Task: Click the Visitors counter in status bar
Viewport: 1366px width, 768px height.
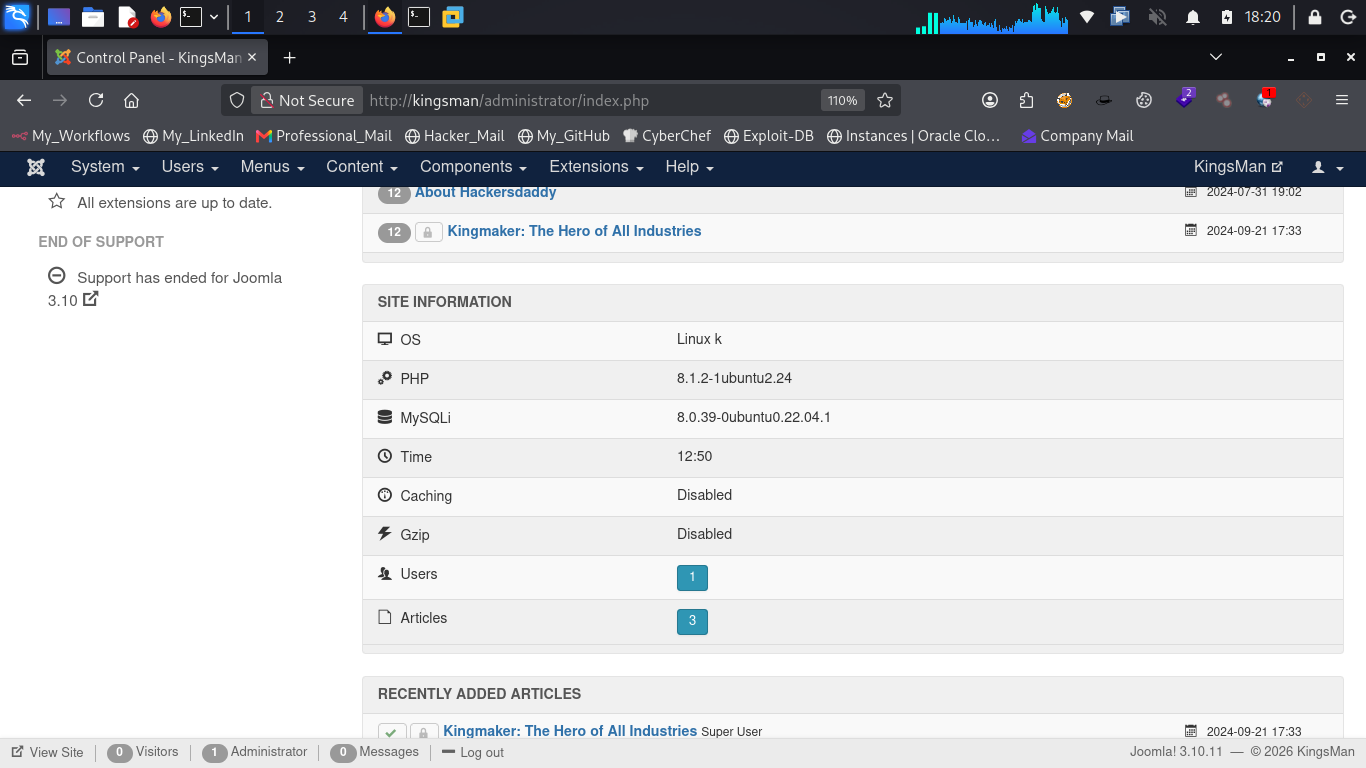Action: pyautogui.click(x=143, y=752)
